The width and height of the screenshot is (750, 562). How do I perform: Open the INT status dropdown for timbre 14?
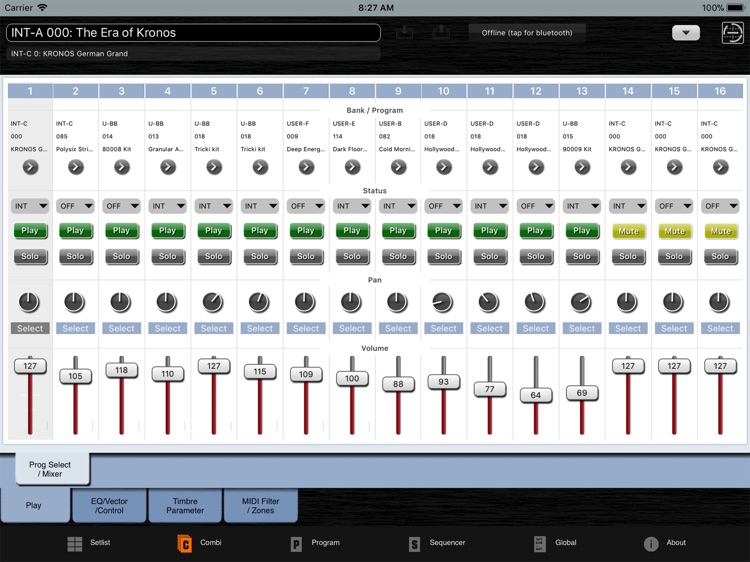click(x=628, y=206)
